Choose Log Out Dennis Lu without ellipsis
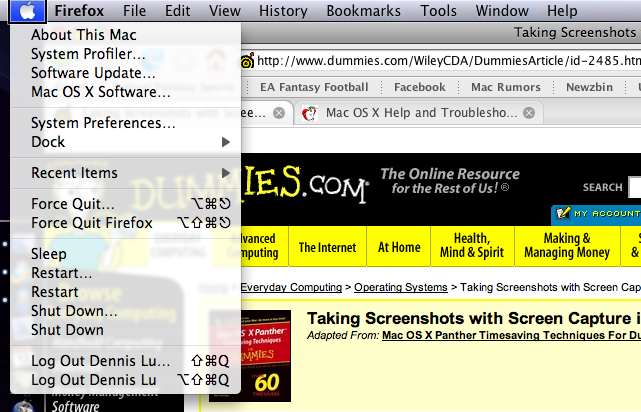The width and height of the screenshot is (641, 412). [125, 380]
